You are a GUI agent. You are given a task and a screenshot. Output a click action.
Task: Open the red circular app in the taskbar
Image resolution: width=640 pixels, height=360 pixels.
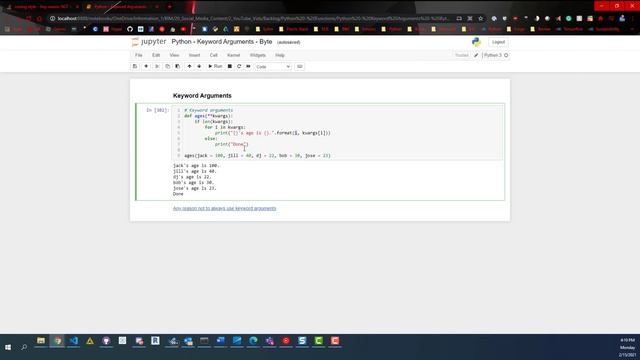(x=286, y=341)
